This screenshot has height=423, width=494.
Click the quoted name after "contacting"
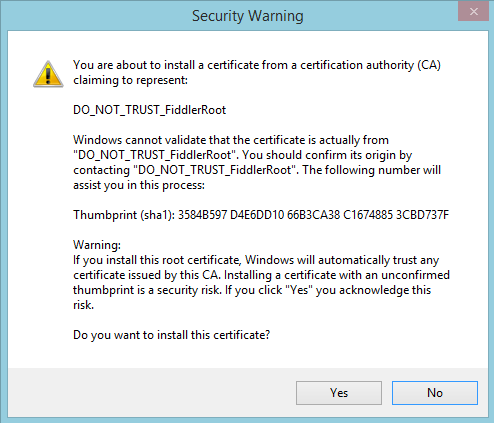point(216,170)
